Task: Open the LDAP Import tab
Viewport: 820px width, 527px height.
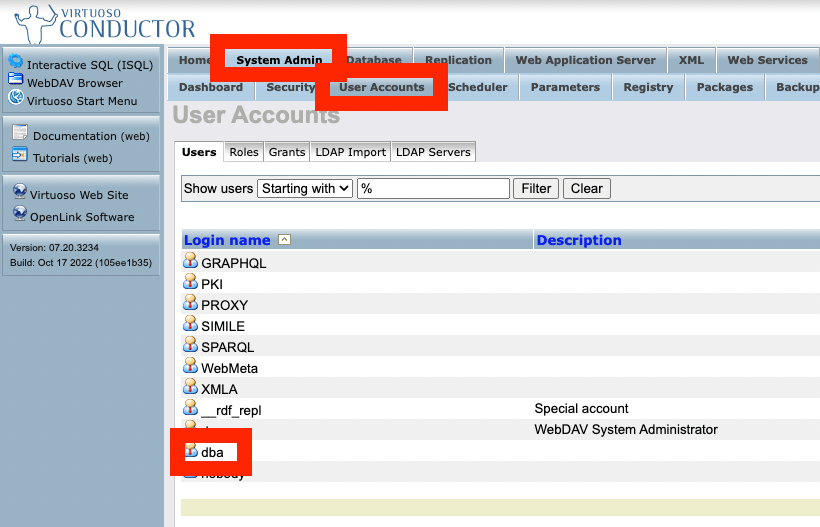Action: coord(350,152)
